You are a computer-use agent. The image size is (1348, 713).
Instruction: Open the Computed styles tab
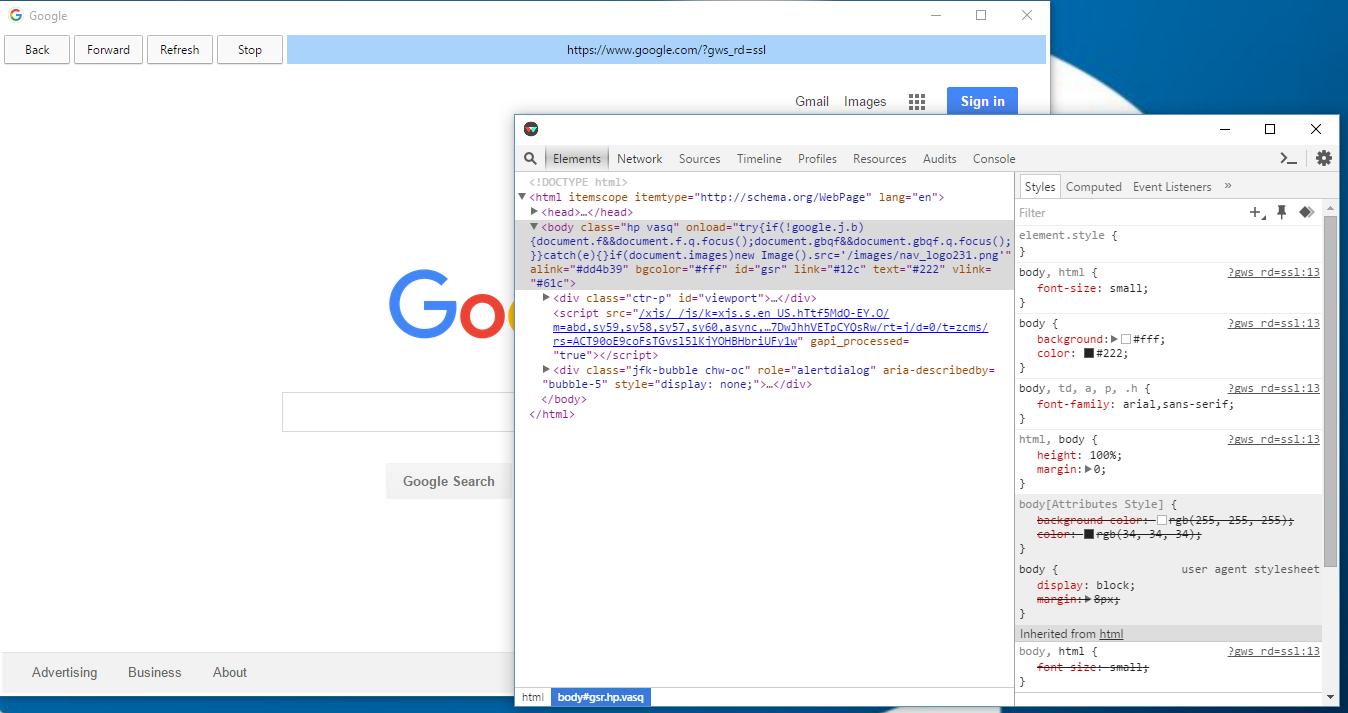point(1093,187)
